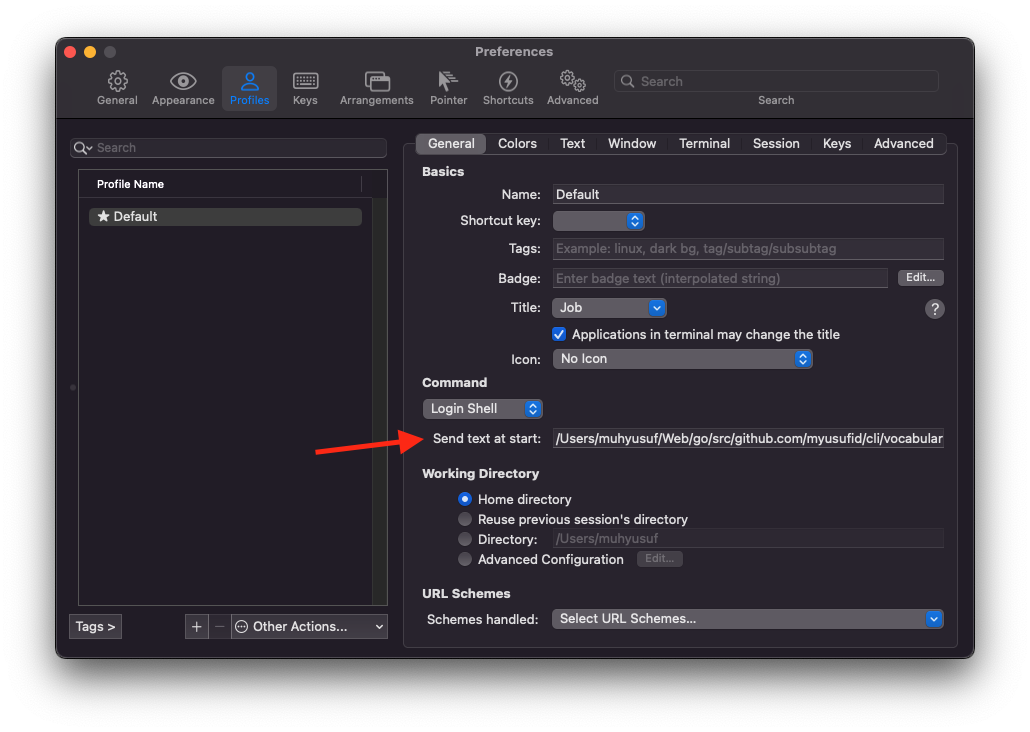Image resolution: width=1030 pixels, height=732 pixels.
Task: Open the No Icon selector dropdown
Action: (683, 358)
